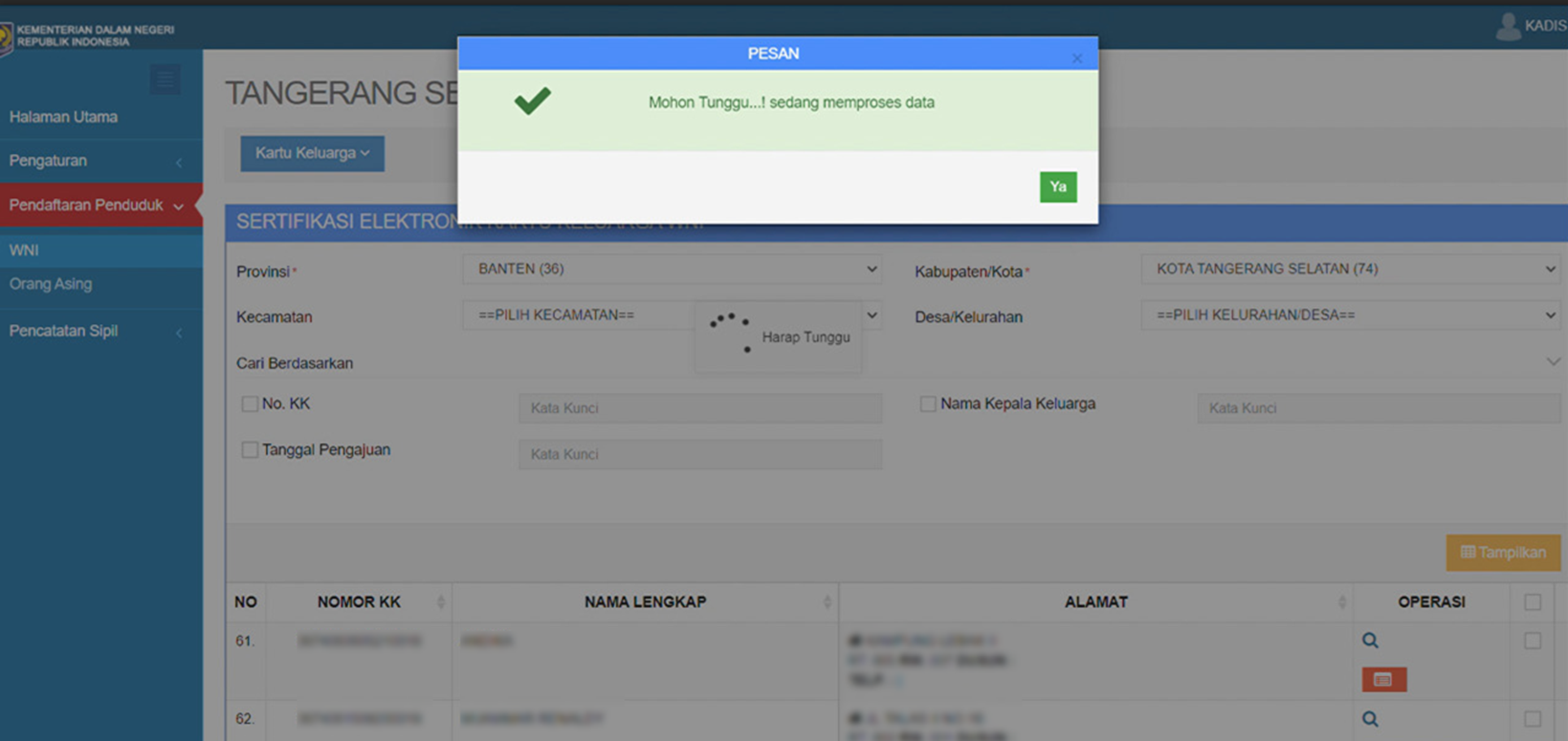Open the Provinsi dropdown showing BANTEN
The height and width of the screenshot is (741, 1568).
(x=672, y=270)
